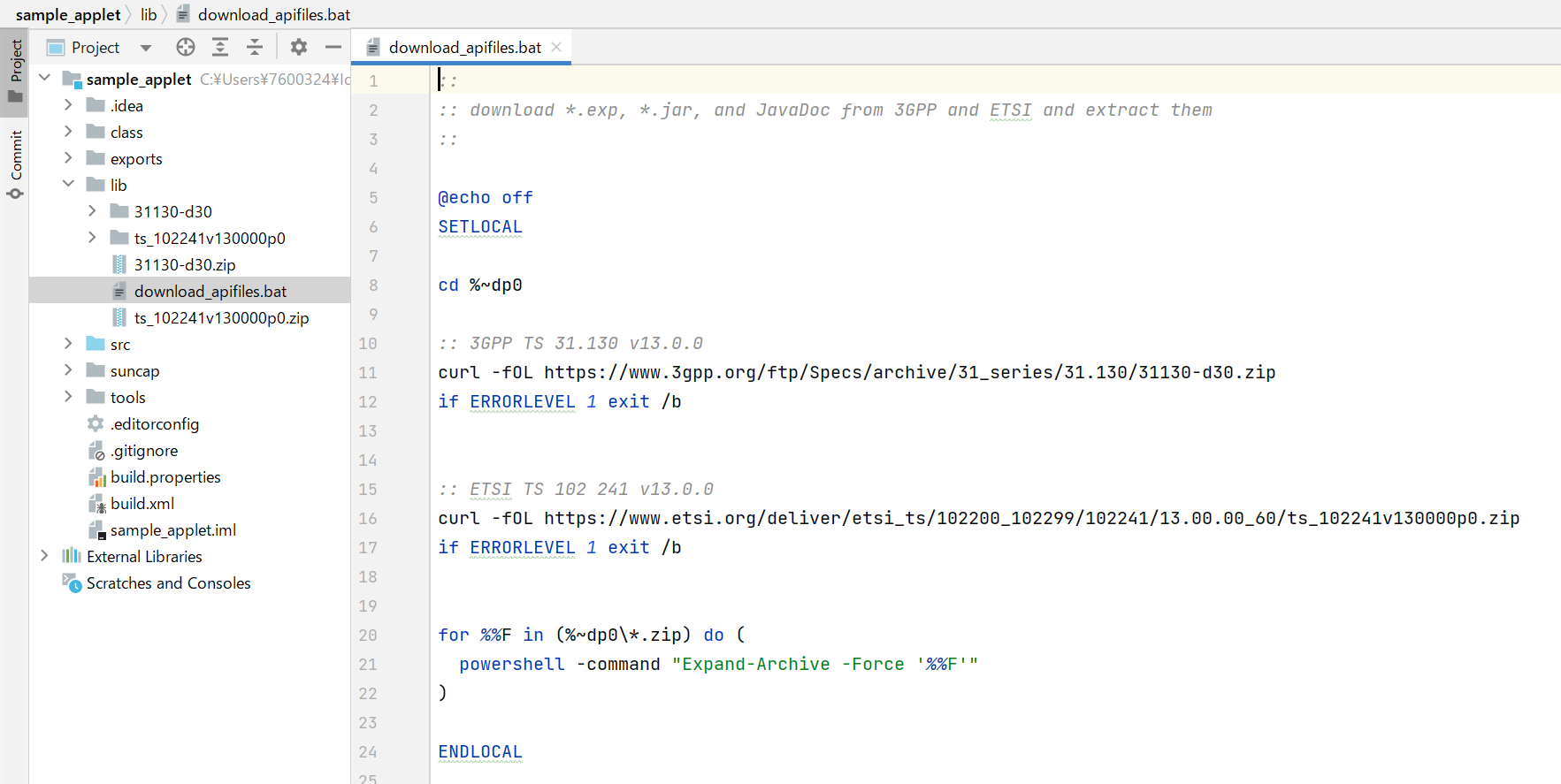Click the suncap folder icon
Screen dimensions: 1561x784
(x=96, y=370)
